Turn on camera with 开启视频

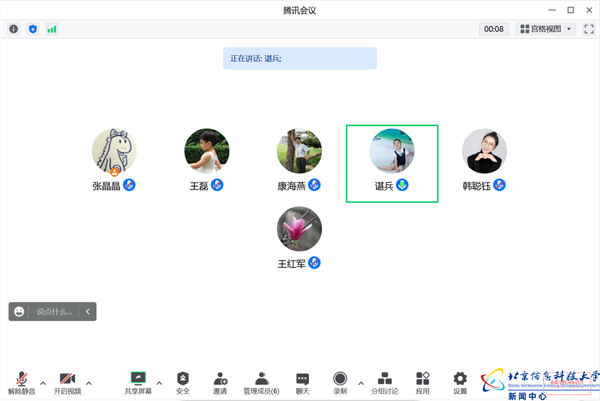[66, 381]
